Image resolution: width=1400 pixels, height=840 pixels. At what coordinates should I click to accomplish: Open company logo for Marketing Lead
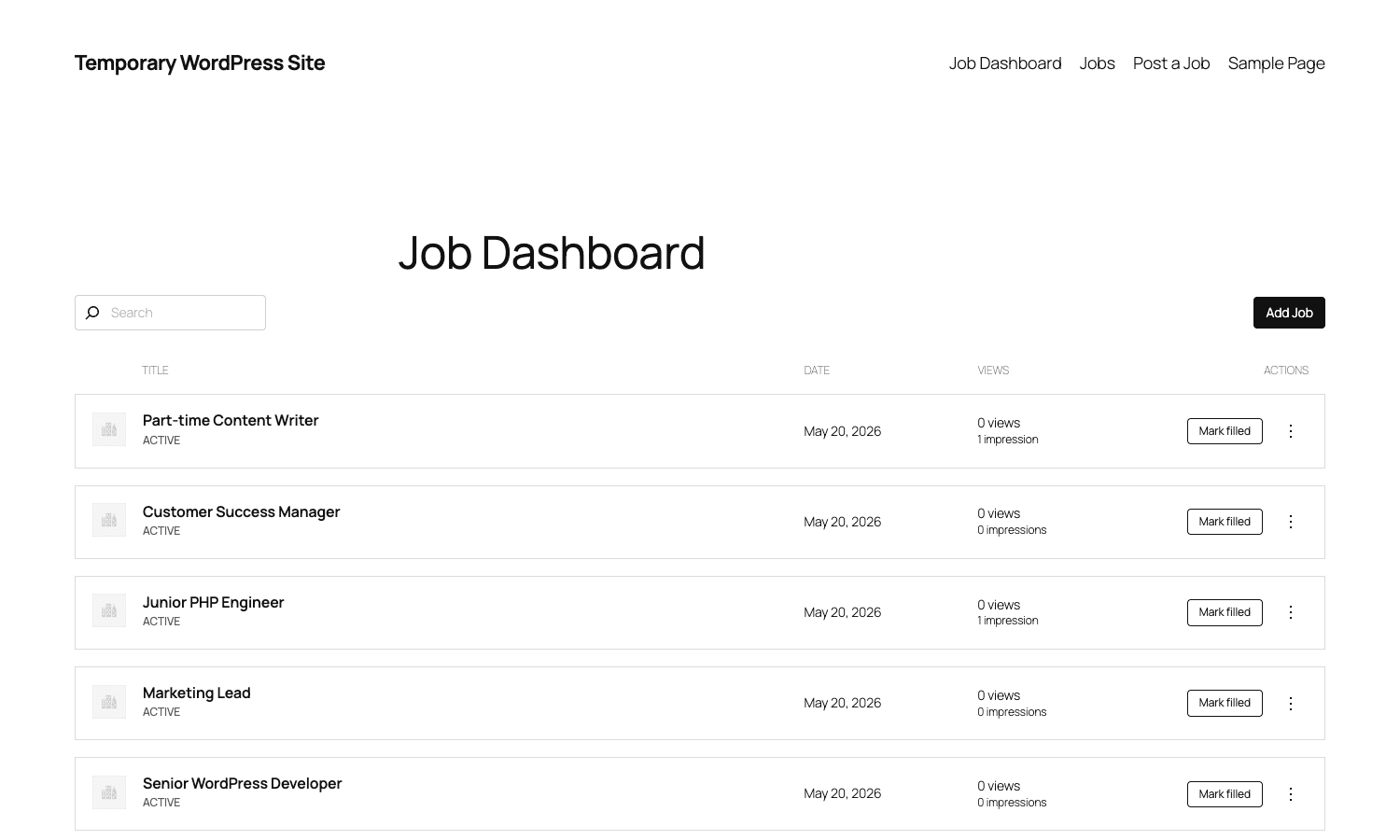tap(109, 701)
